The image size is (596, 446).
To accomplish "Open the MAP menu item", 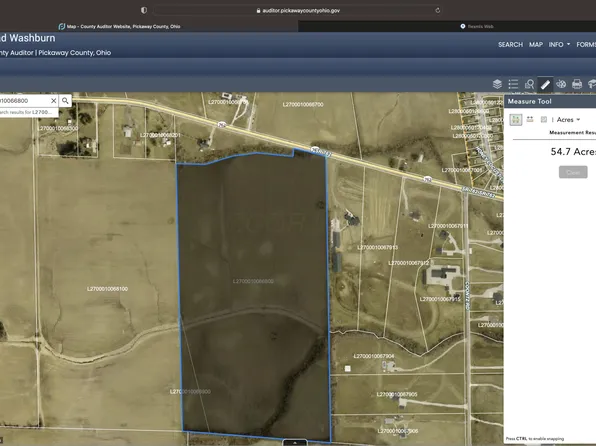I will (536, 44).
